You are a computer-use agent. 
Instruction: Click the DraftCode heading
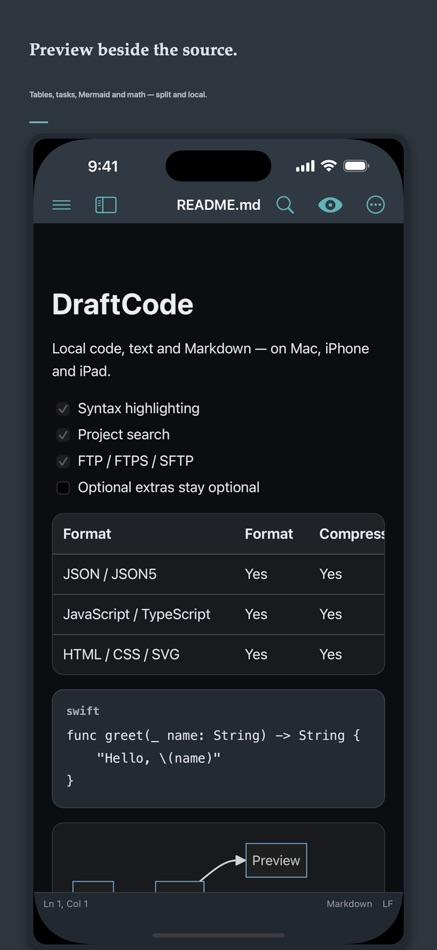[122, 304]
